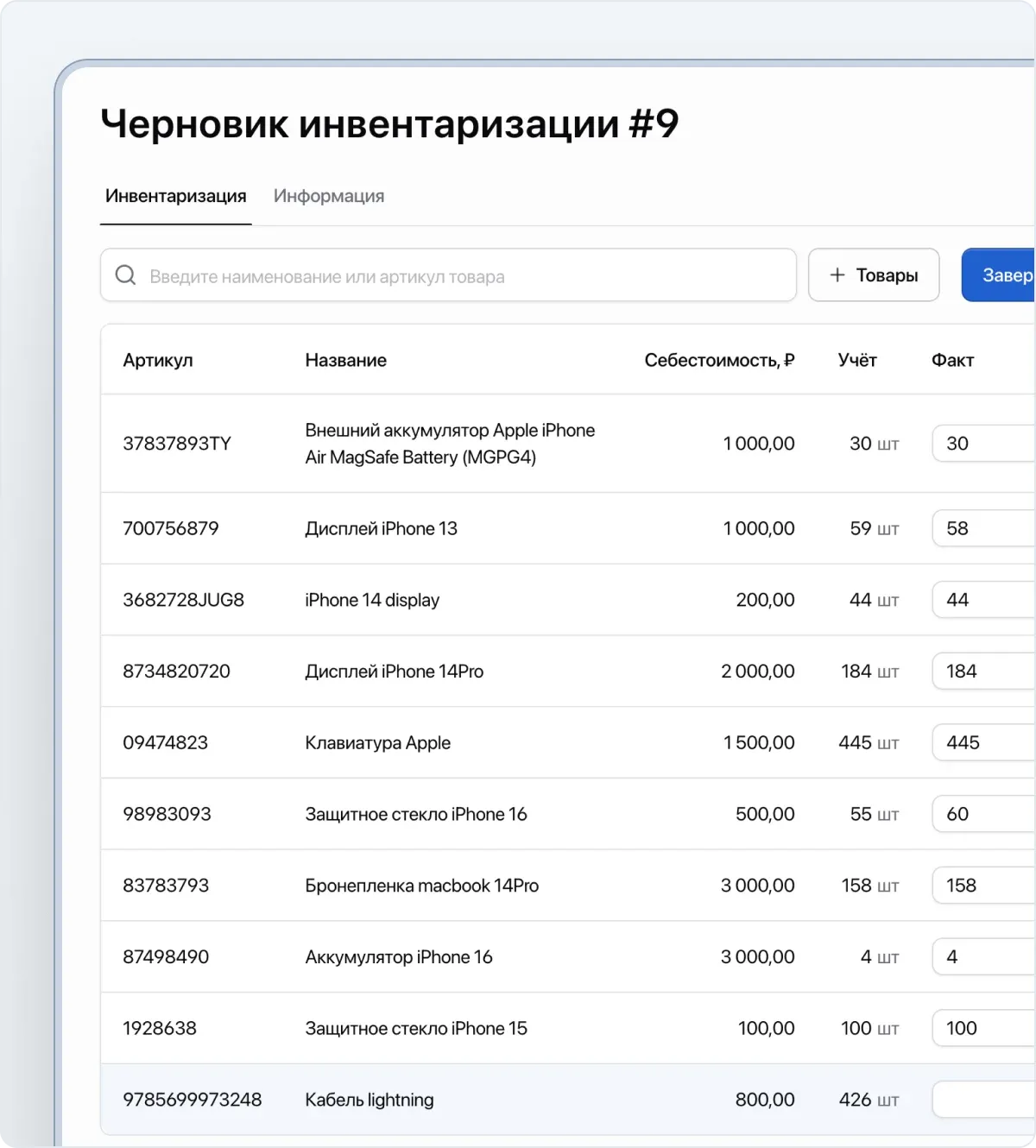This screenshot has width=1036, height=1148.
Task: Edit Факт field for Дисплей iPhone 13
Action: [984, 528]
